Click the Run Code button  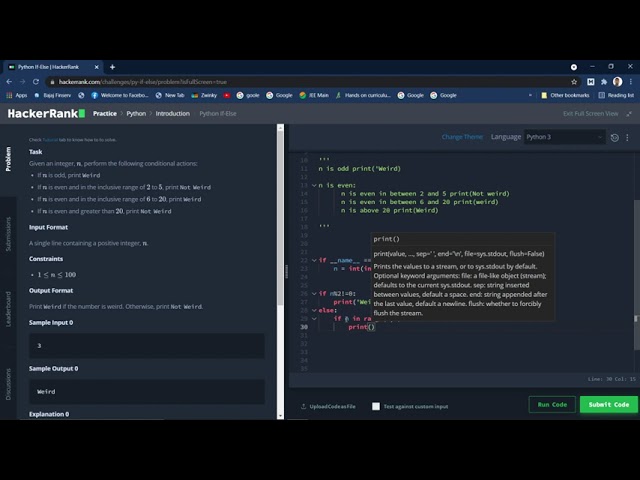[552, 404]
